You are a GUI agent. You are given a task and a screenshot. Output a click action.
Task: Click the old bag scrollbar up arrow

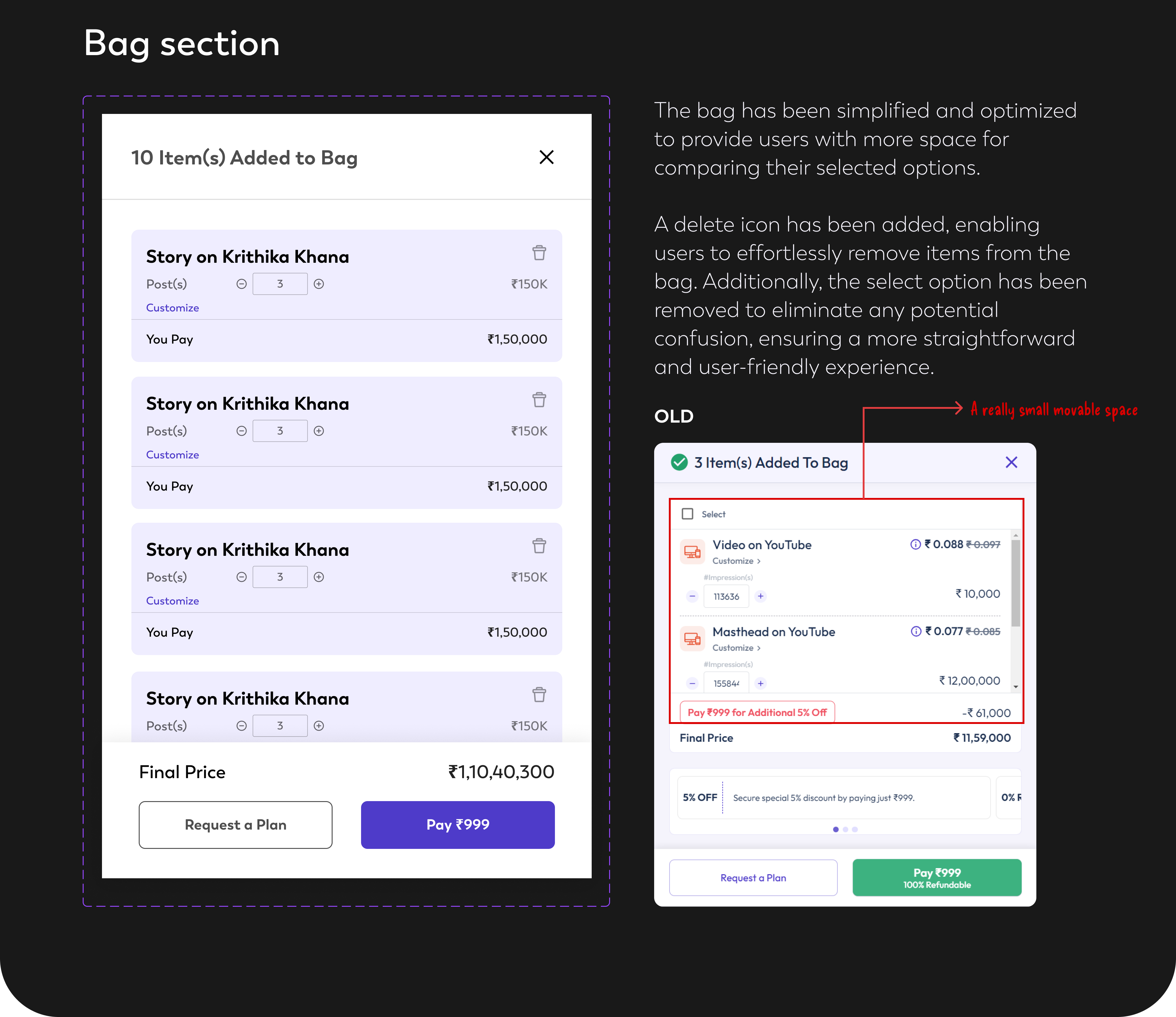coord(1016,535)
